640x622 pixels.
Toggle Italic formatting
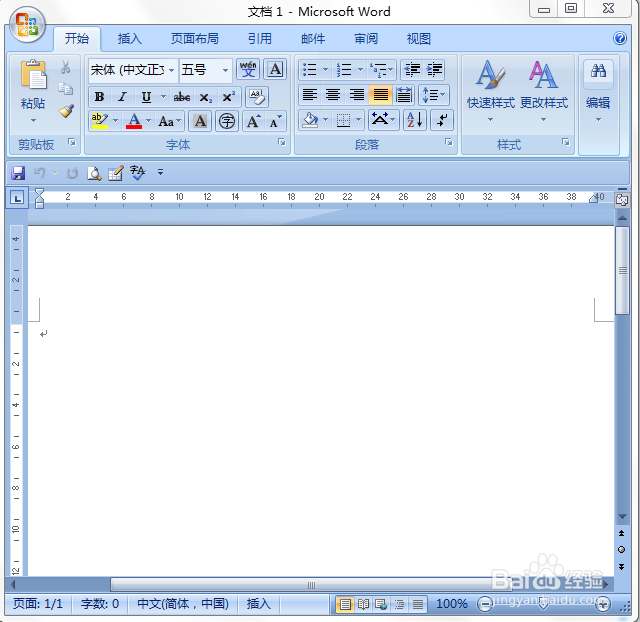point(122,97)
